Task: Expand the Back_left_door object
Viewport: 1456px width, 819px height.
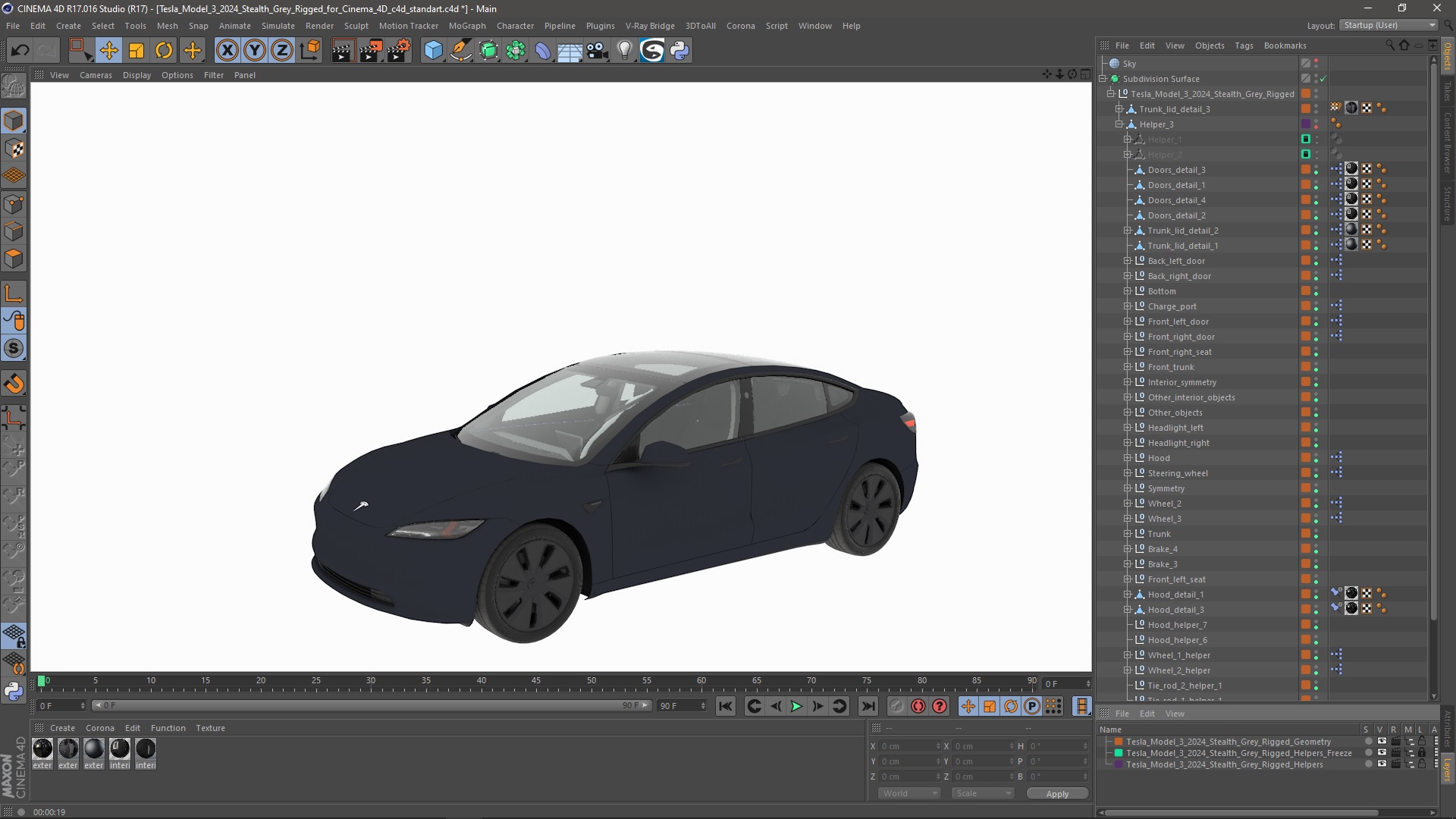Action: click(1127, 261)
